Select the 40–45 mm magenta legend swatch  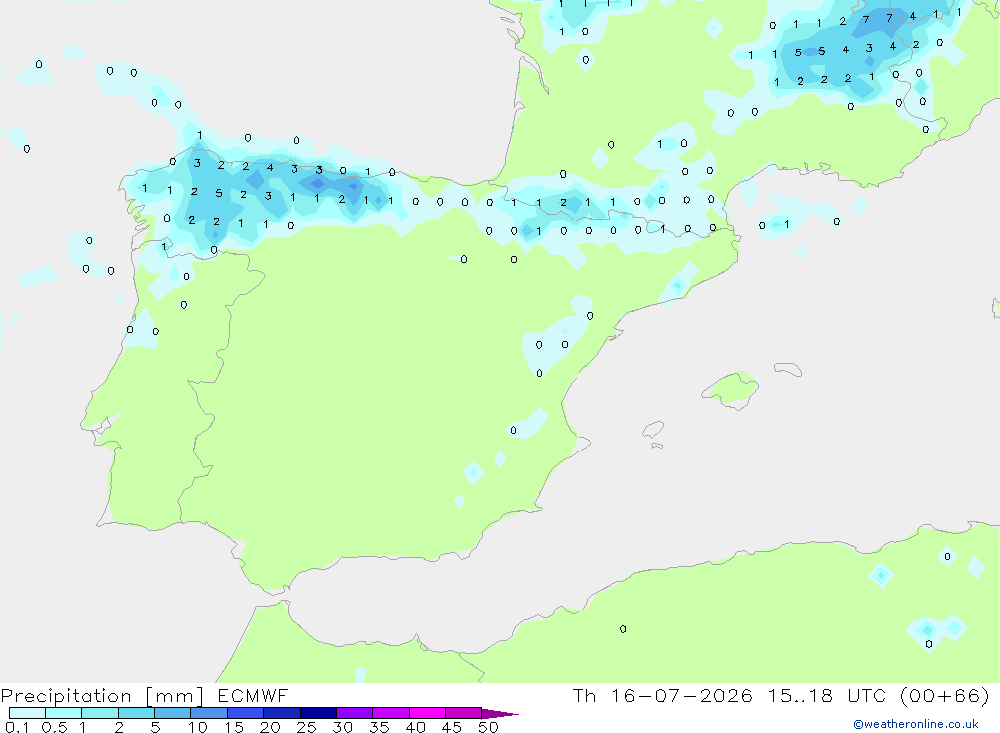pos(427,713)
